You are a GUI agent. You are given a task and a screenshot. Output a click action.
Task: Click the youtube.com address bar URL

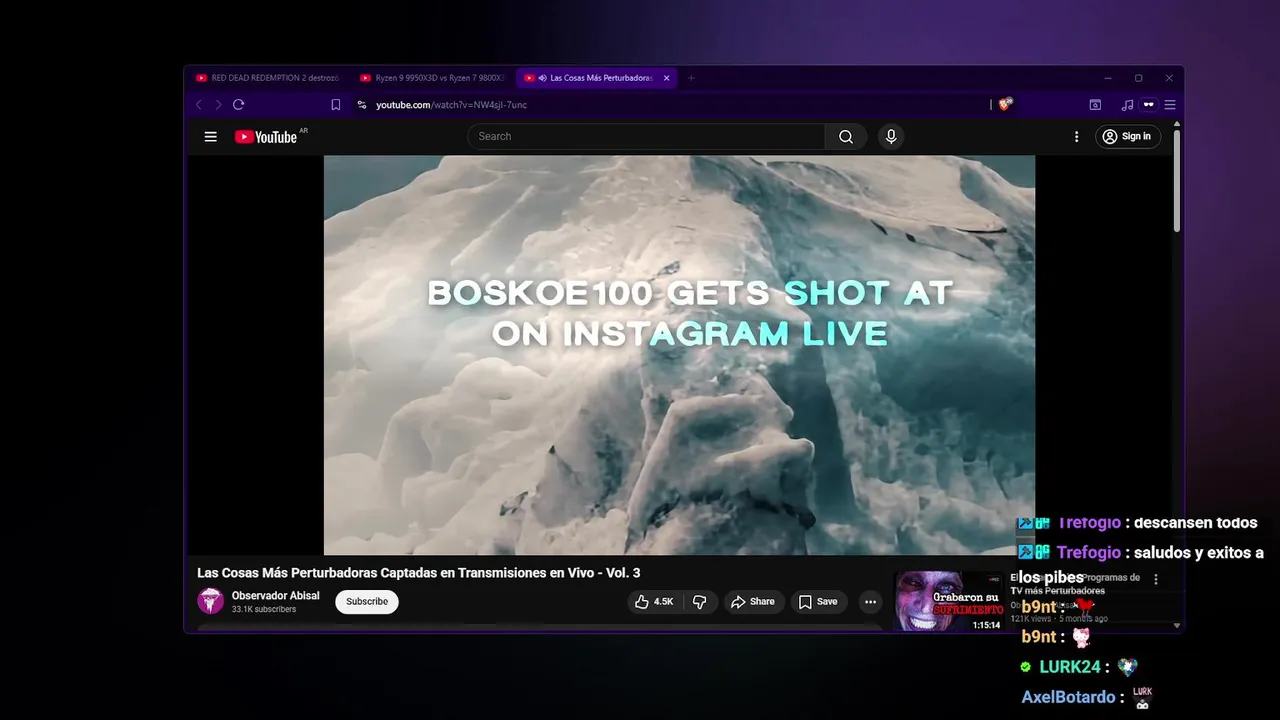click(451, 105)
